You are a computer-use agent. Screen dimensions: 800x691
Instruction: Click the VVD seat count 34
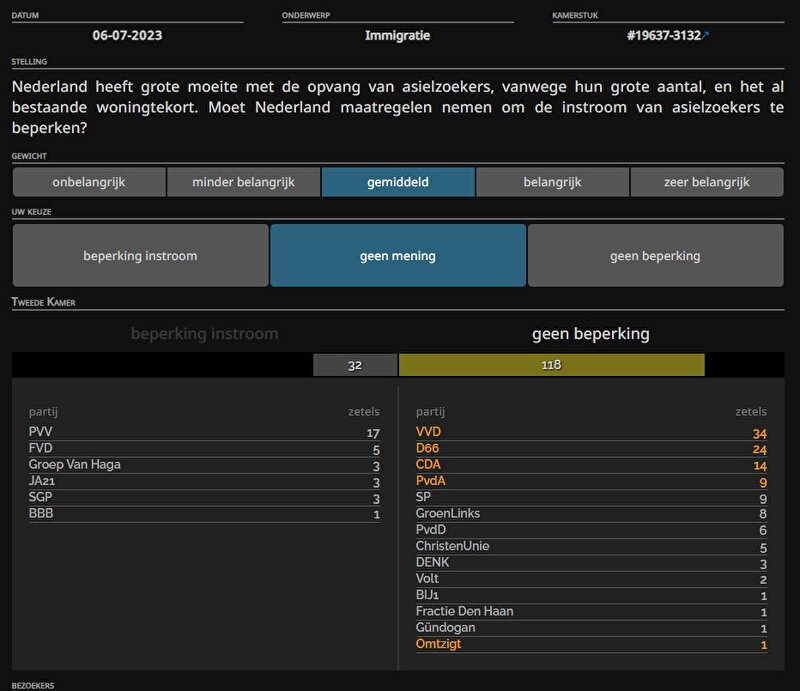point(759,434)
